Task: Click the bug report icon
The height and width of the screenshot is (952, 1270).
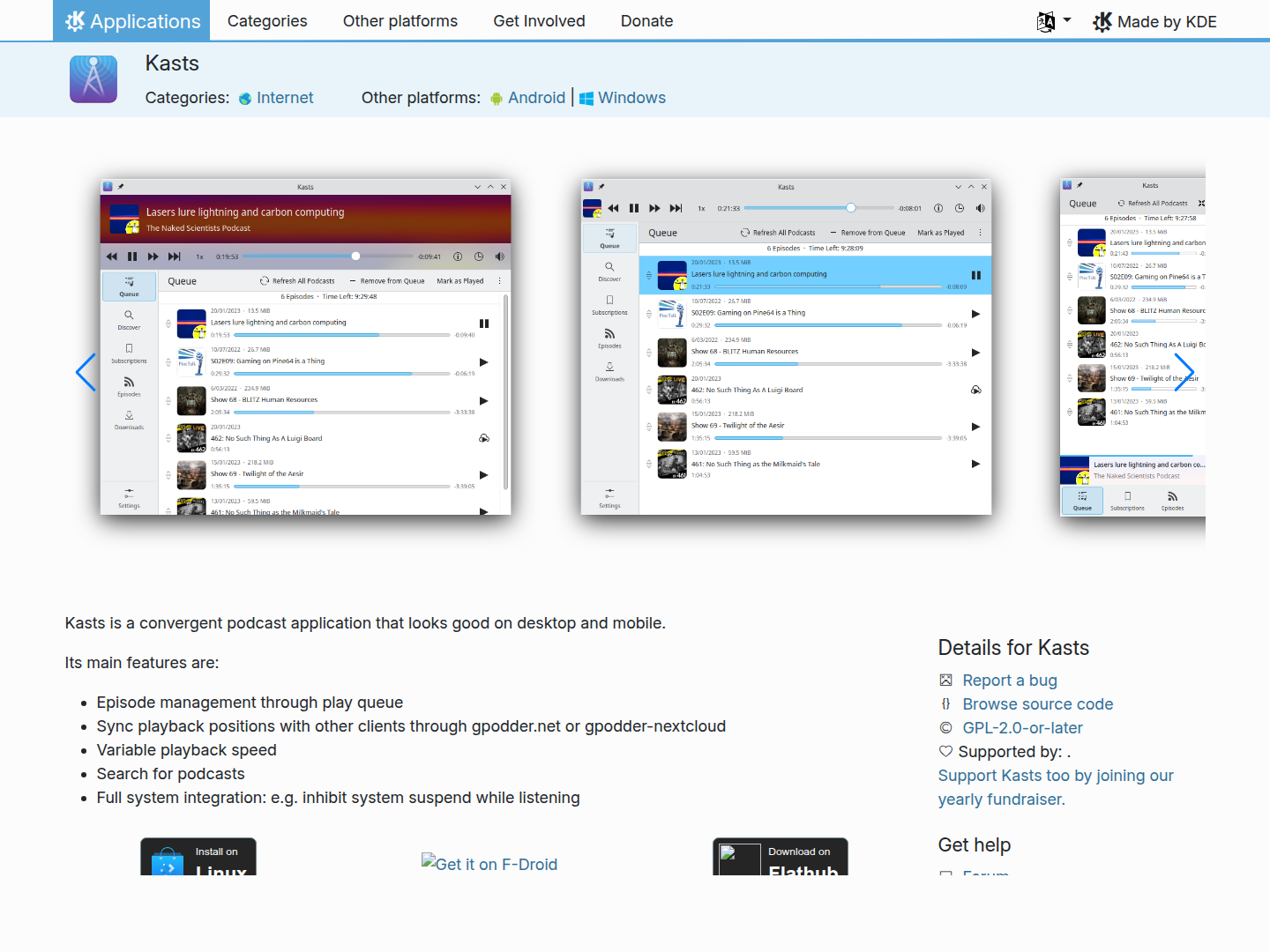Action: pyautogui.click(x=945, y=680)
